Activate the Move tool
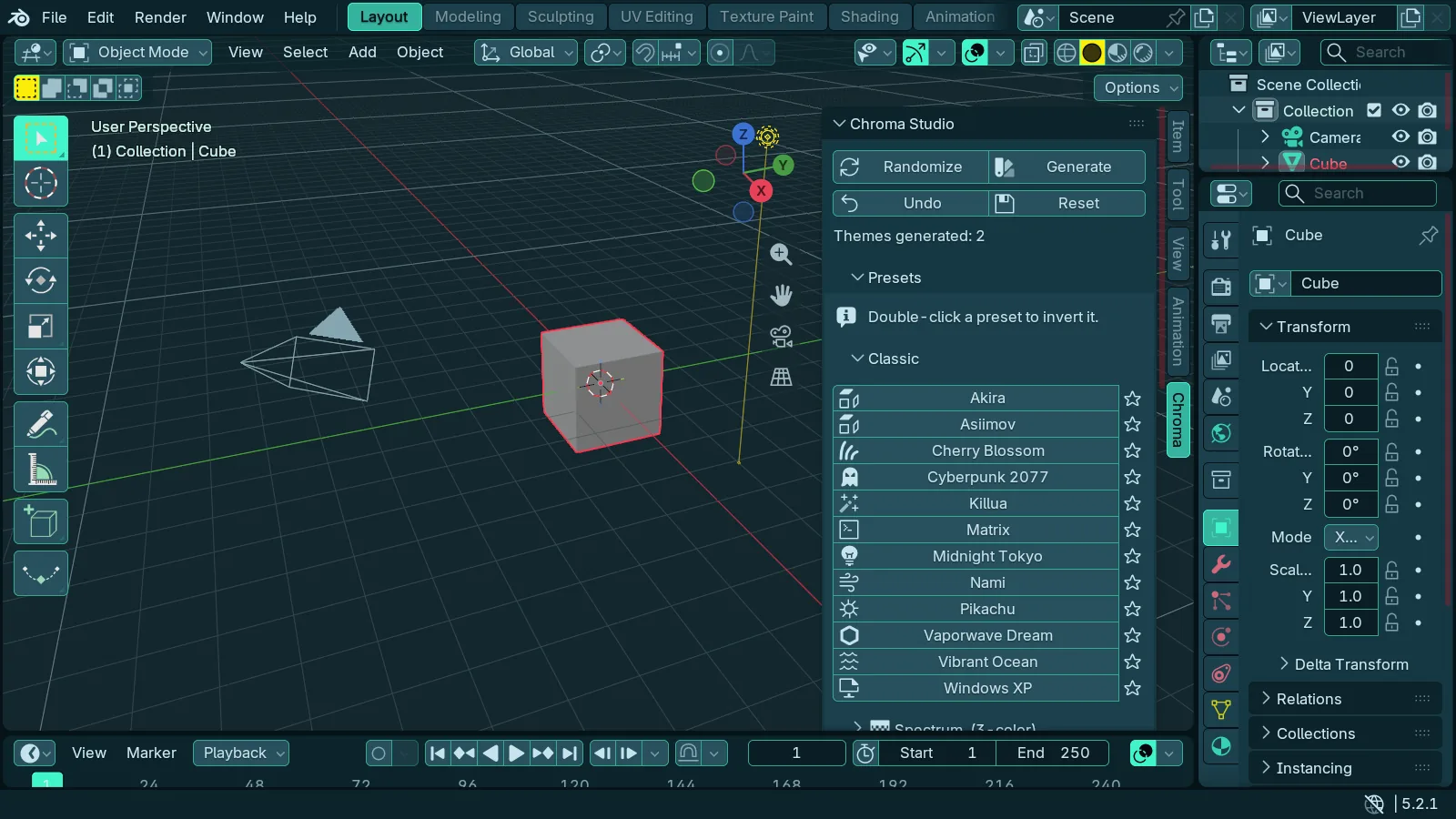This screenshot has height=819, width=1456. point(41,236)
